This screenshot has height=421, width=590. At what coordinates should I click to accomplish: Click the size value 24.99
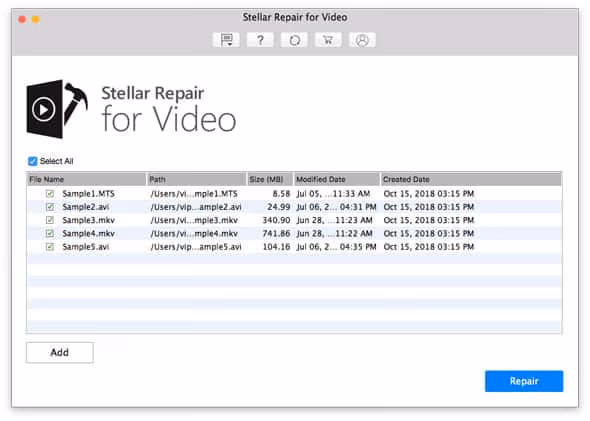[x=279, y=207]
